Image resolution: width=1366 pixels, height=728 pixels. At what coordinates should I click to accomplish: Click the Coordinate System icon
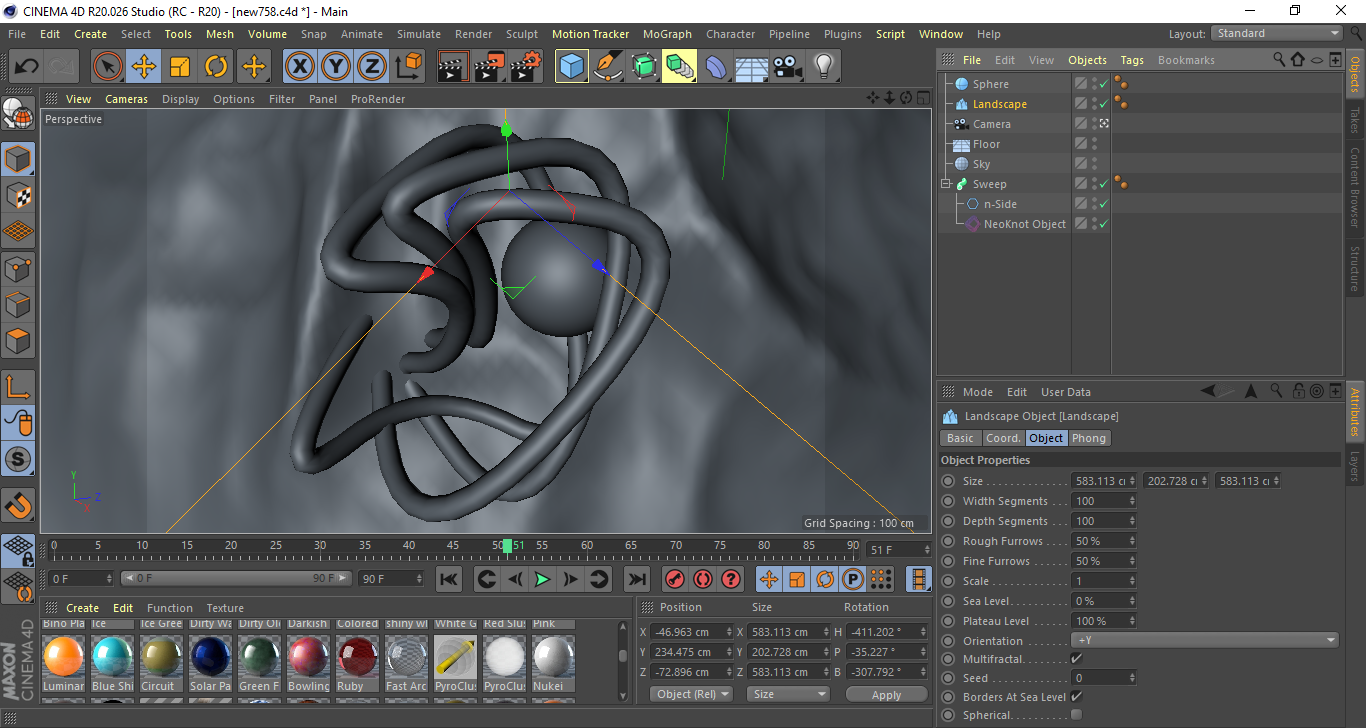pos(408,67)
